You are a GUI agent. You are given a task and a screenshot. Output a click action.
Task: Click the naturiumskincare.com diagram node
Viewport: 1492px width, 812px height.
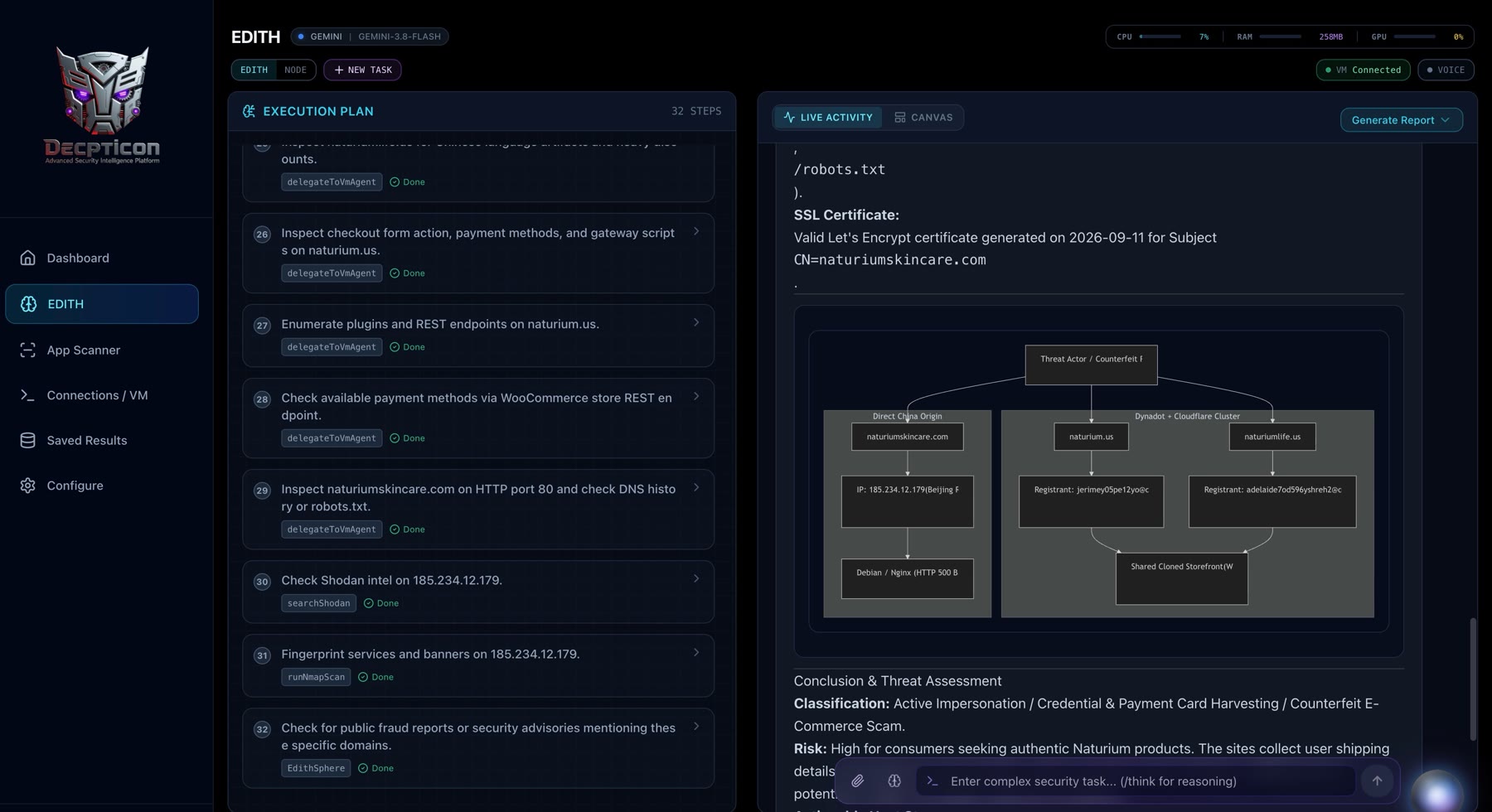(x=907, y=437)
